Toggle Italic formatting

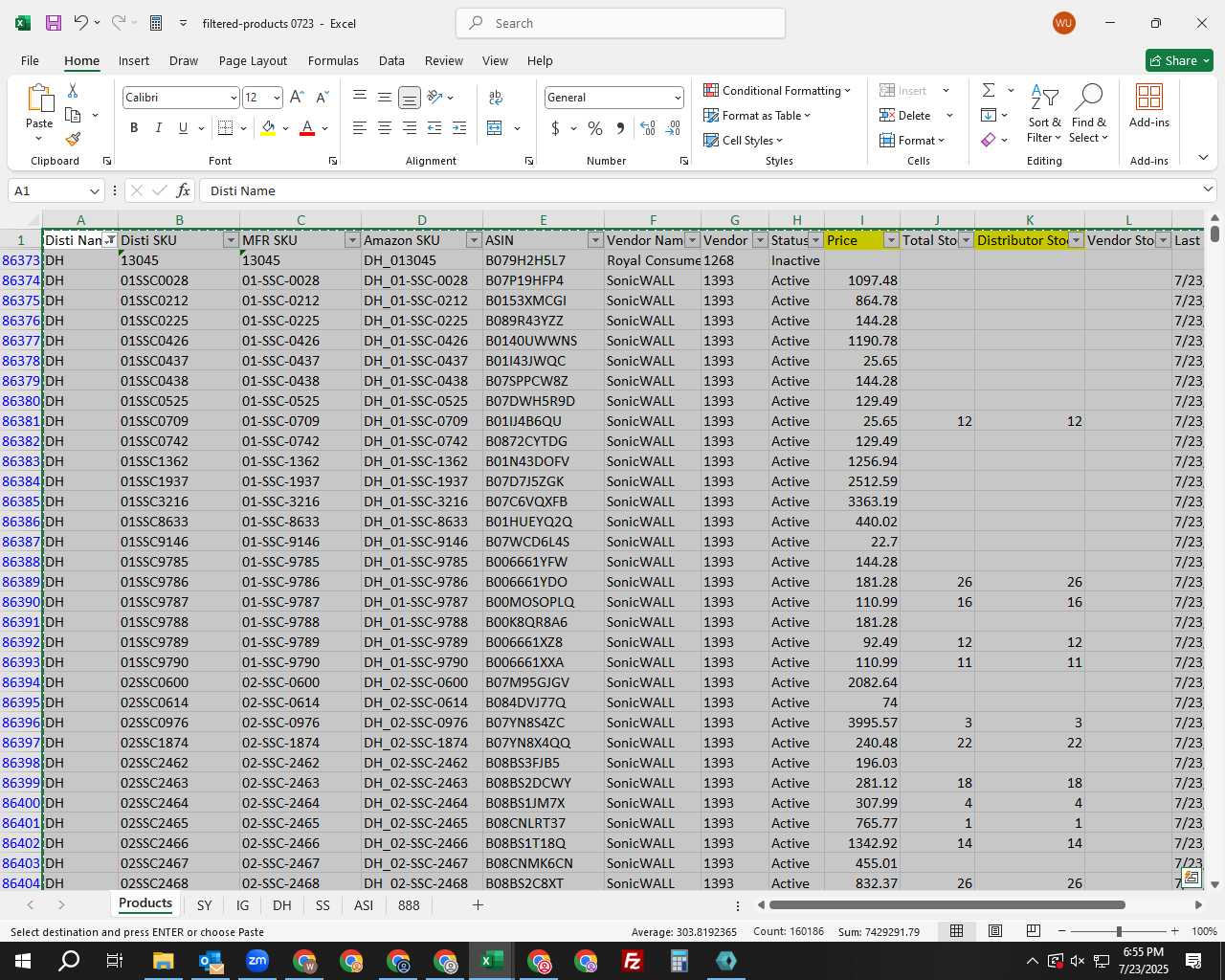(158, 128)
